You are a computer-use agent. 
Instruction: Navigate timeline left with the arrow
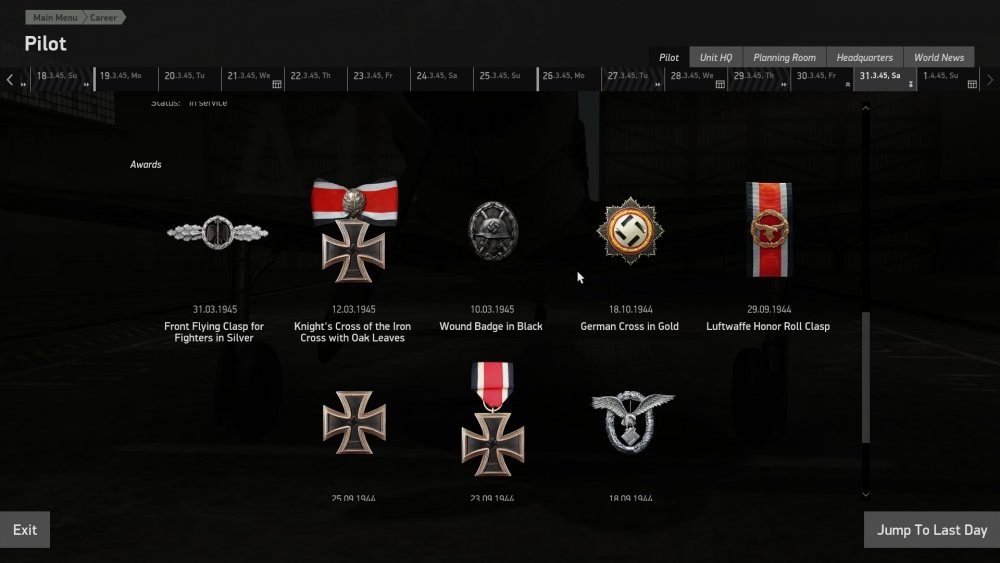(10, 80)
